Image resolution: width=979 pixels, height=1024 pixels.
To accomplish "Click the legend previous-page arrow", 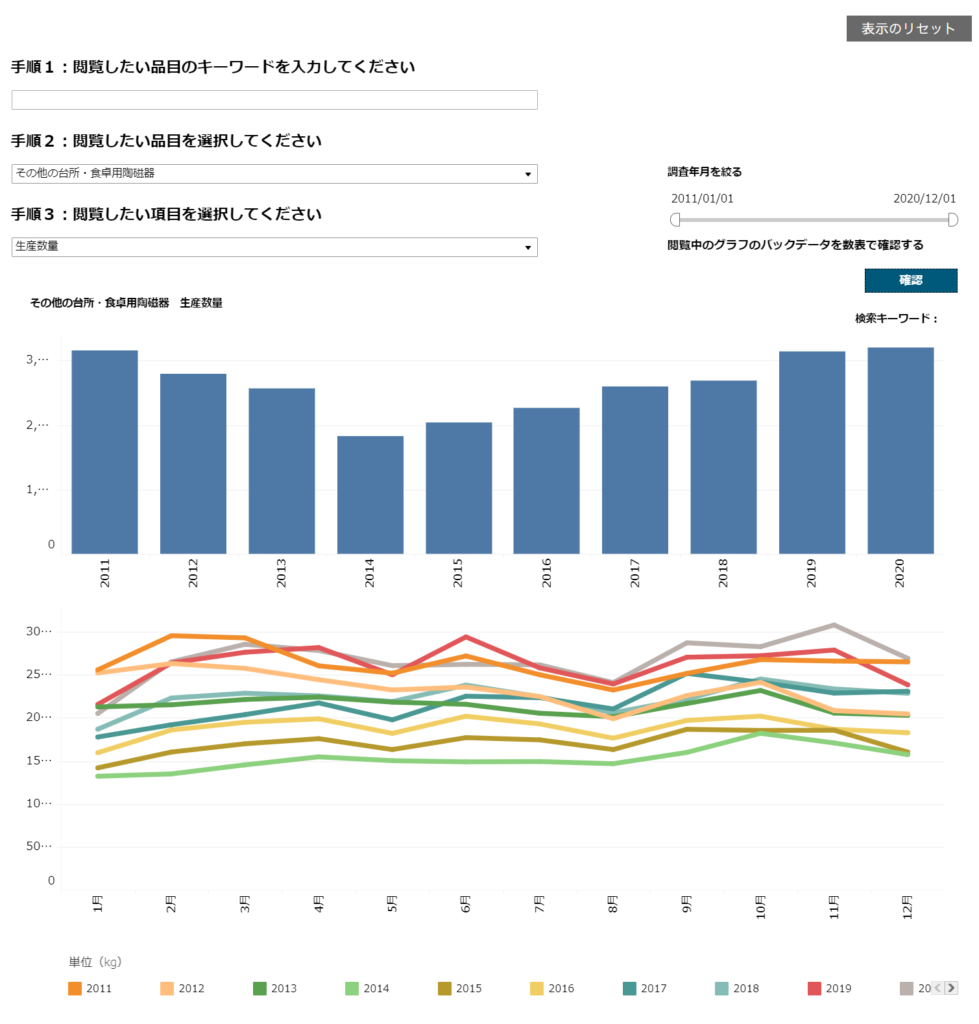I will pos(938,988).
